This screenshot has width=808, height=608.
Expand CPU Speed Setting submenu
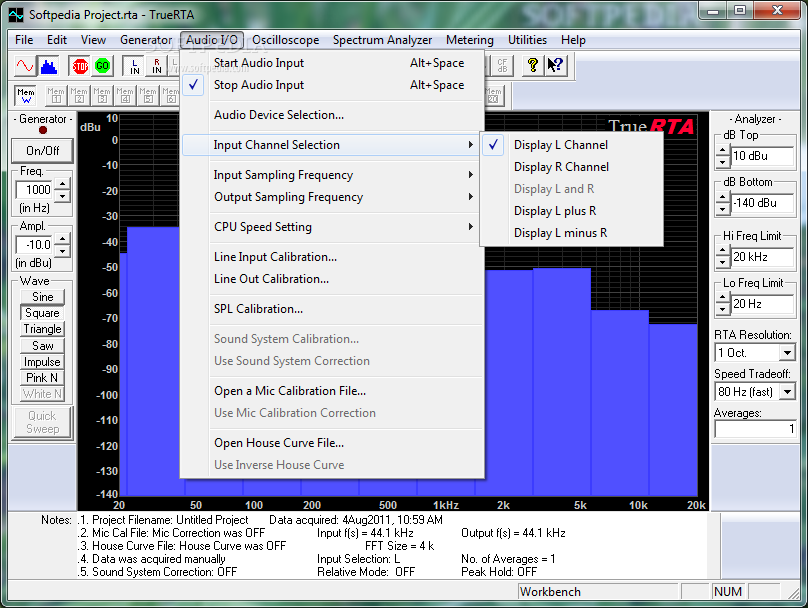[332, 227]
